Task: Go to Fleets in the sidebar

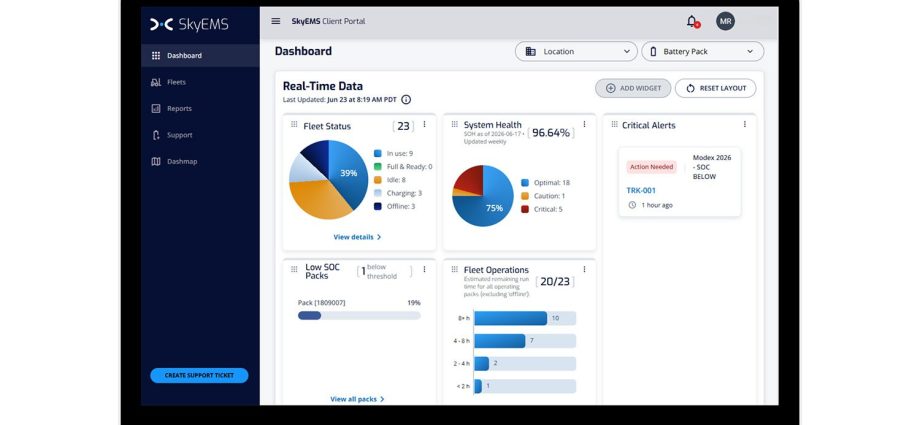Action: click(200, 82)
